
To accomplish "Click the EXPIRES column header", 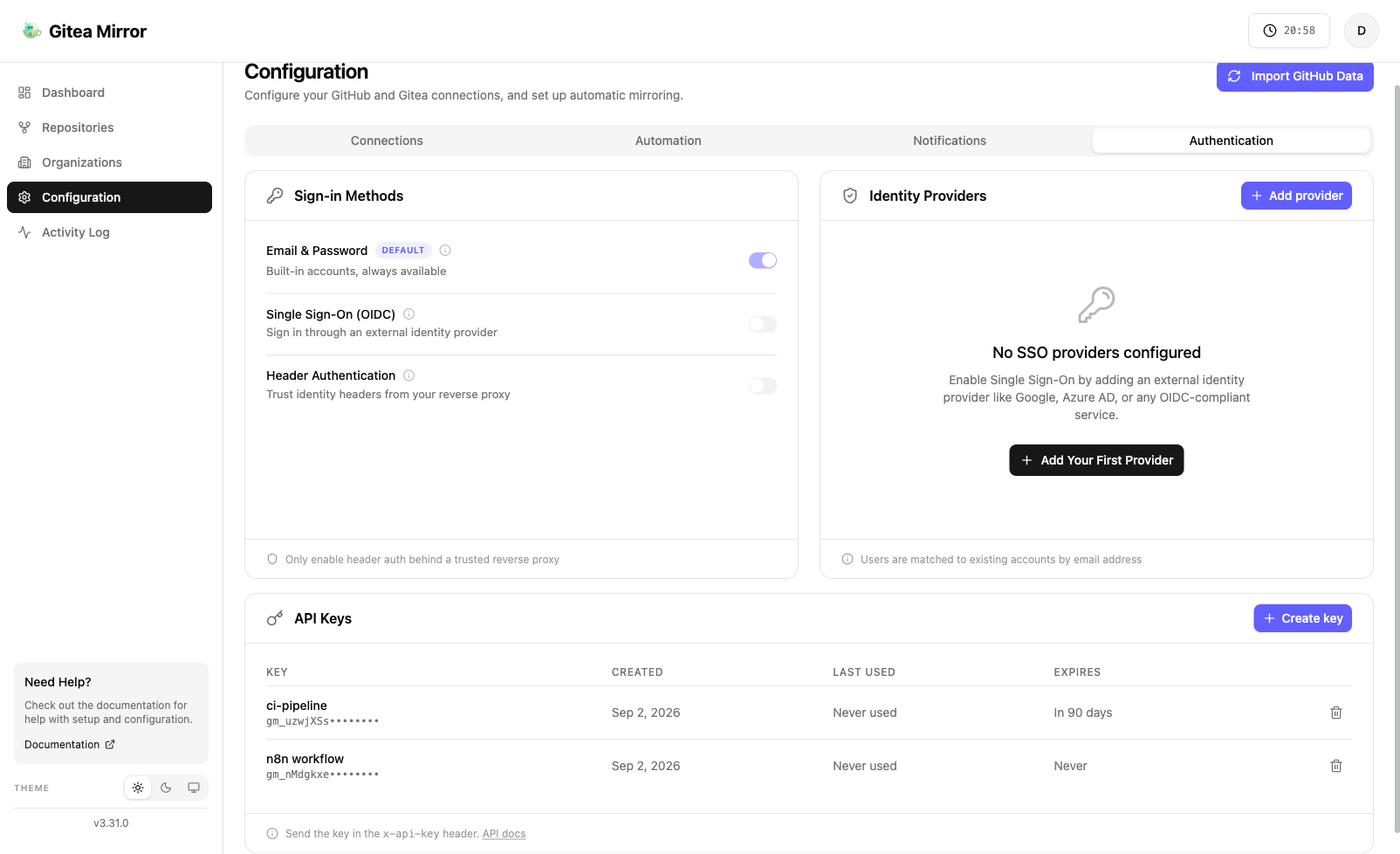I will click(x=1077, y=672).
